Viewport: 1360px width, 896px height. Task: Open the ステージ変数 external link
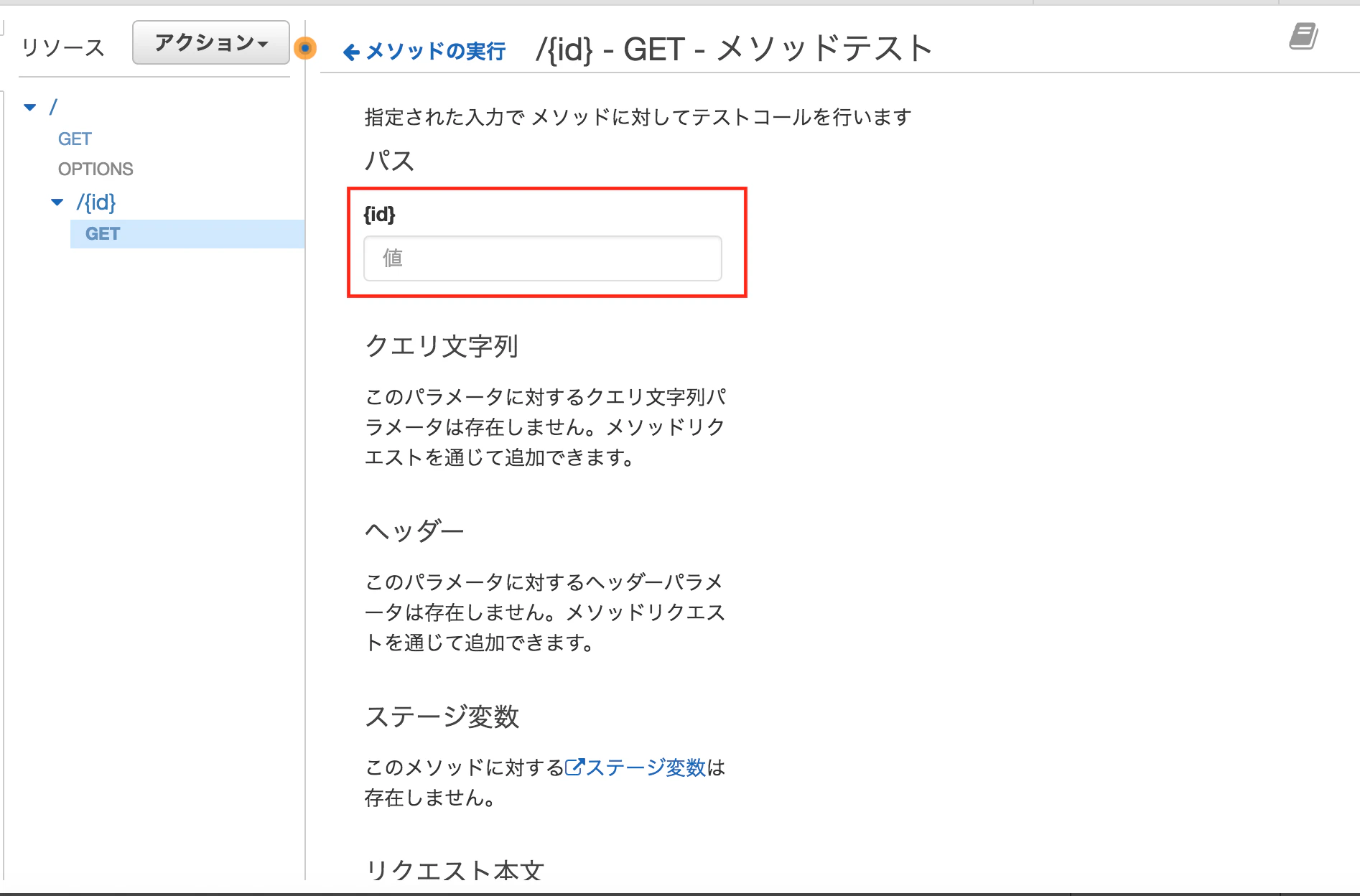tap(635, 767)
